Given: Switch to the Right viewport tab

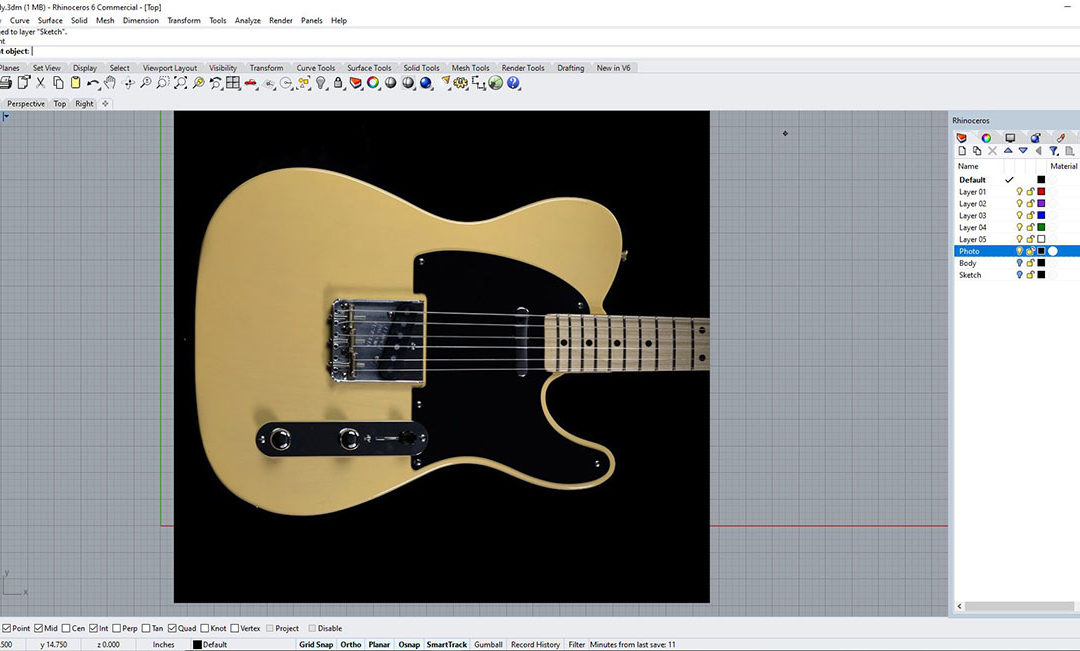Looking at the screenshot, I should coord(84,104).
